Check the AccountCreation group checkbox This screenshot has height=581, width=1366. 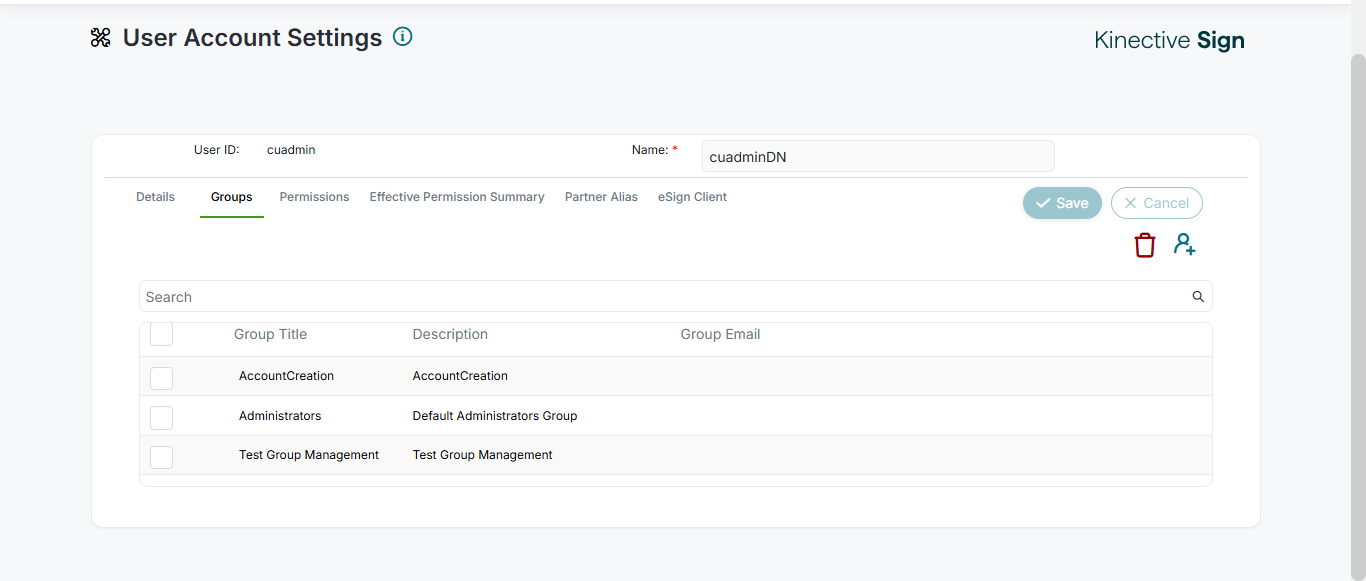161,377
